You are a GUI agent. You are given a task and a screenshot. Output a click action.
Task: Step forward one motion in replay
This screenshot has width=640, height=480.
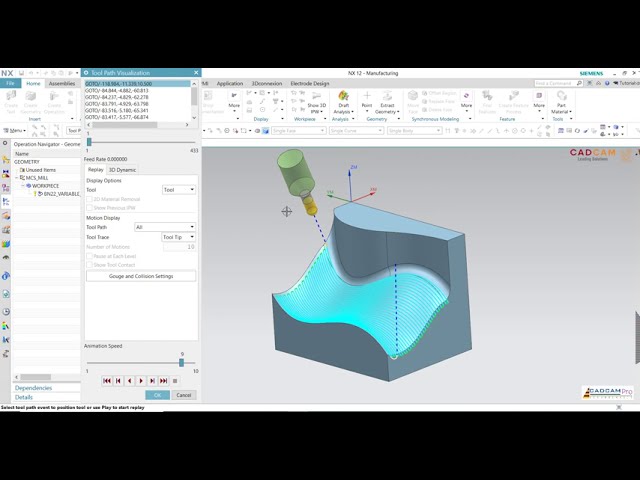tap(152, 380)
